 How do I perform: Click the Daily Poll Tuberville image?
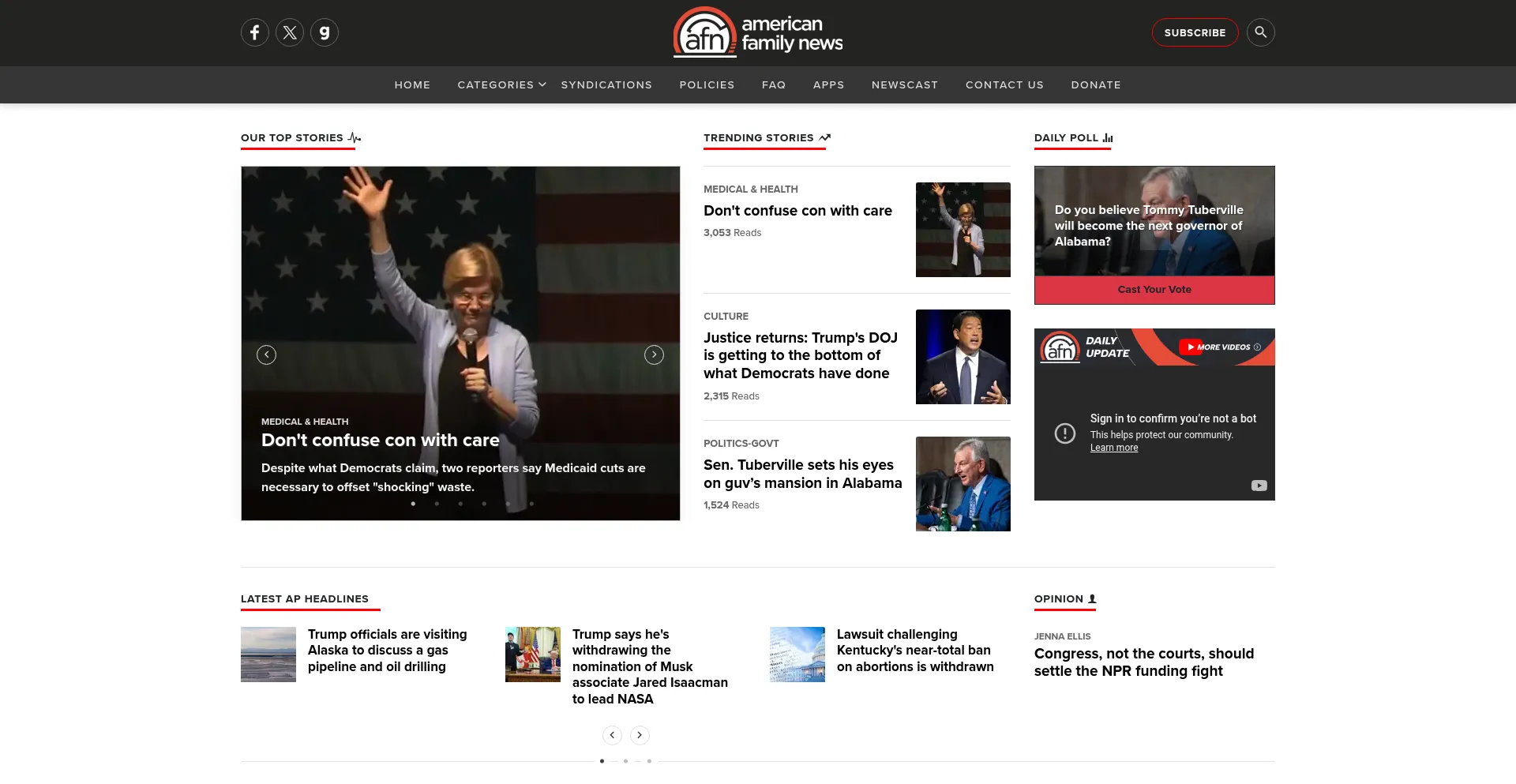pos(1154,221)
